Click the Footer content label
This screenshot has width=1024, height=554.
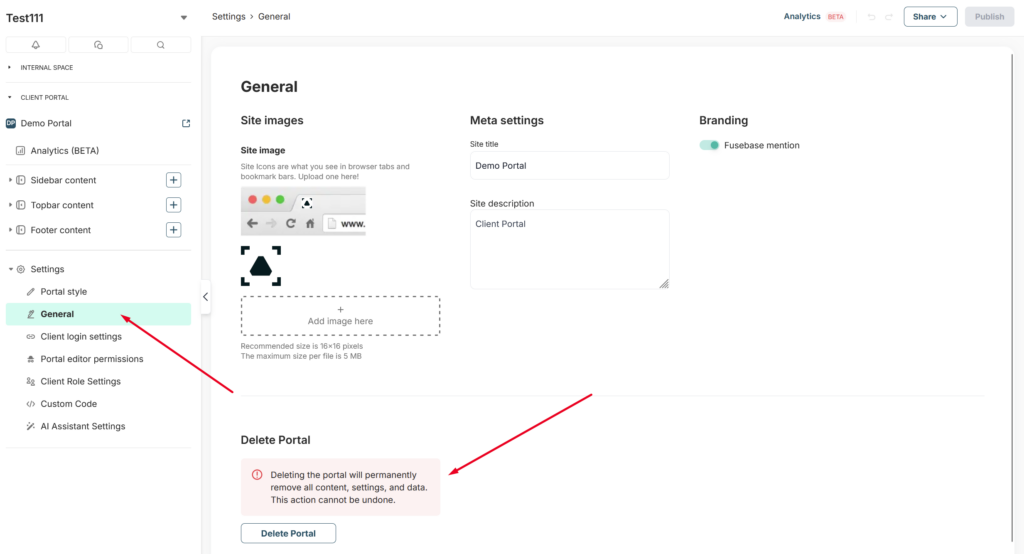[x=61, y=230]
